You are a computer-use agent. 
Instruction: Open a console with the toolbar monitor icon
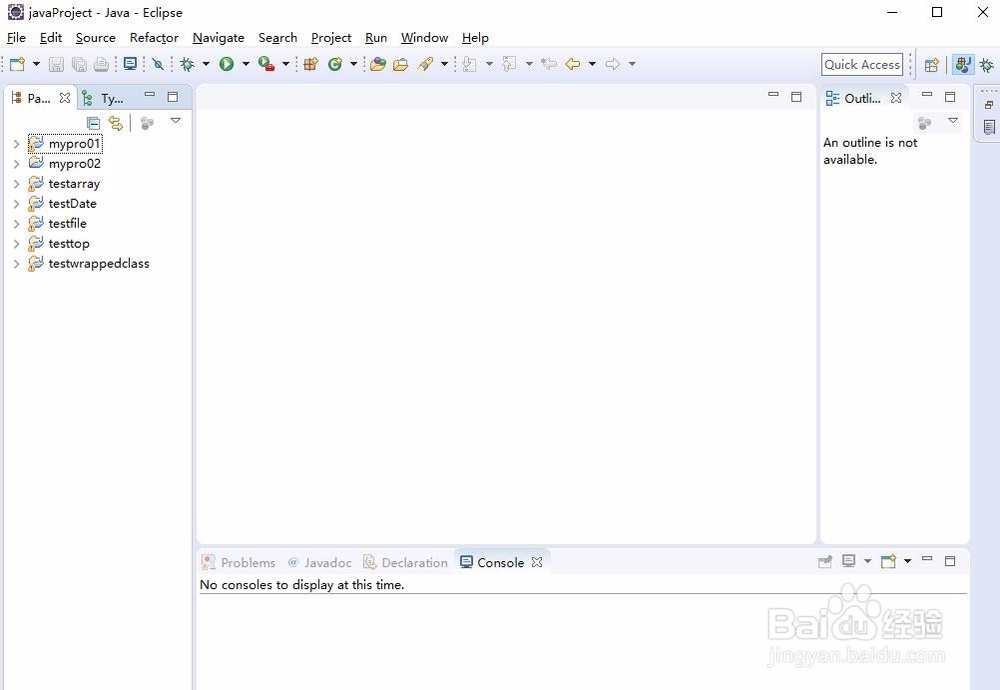pyautogui.click(x=130, y=64)
